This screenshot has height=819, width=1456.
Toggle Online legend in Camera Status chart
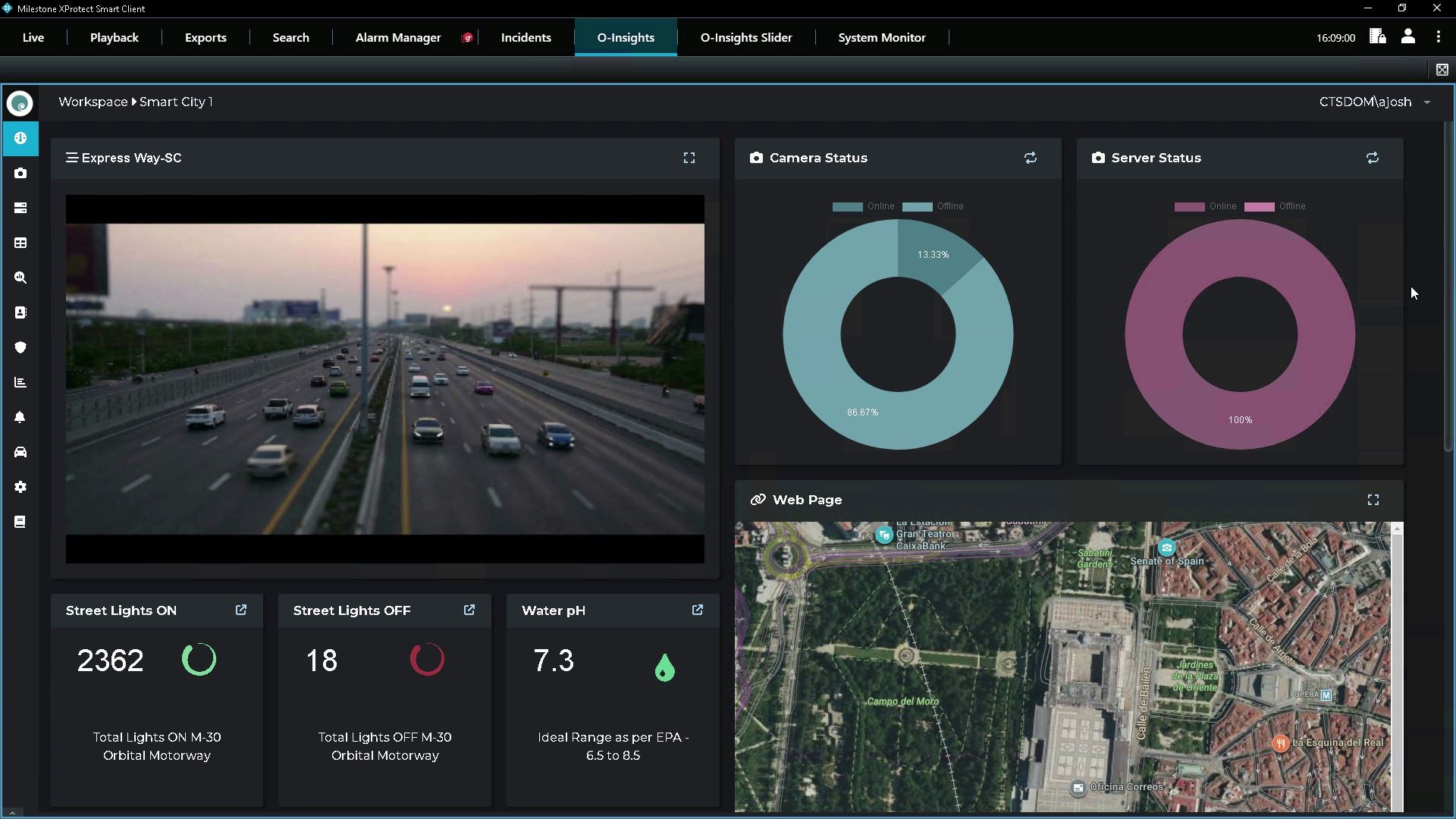(863, 206)
